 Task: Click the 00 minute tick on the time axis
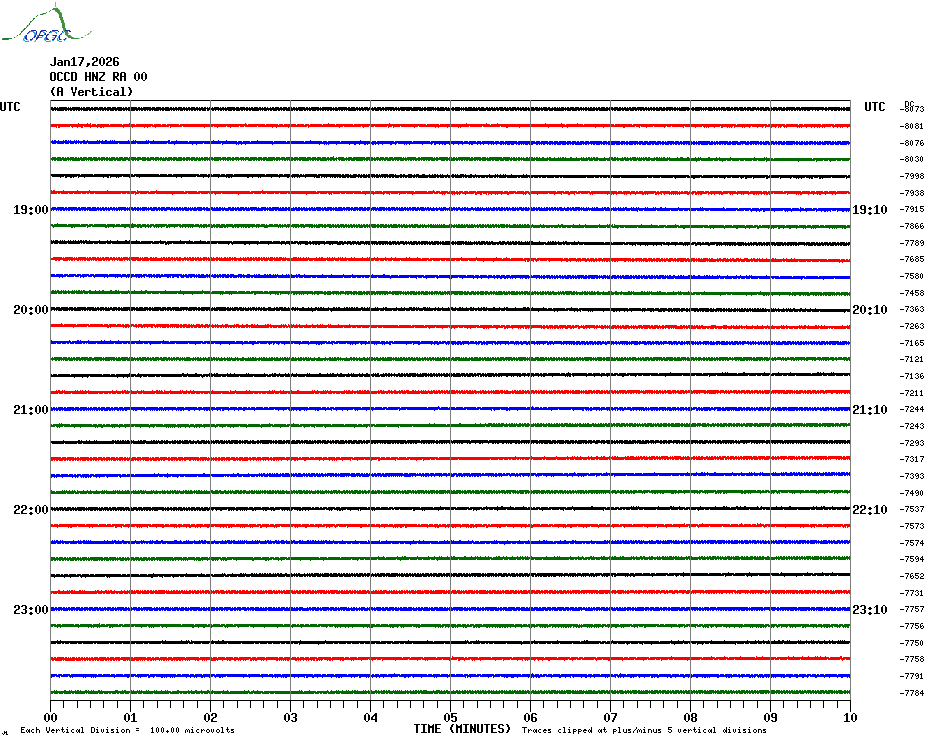[51, 717]
